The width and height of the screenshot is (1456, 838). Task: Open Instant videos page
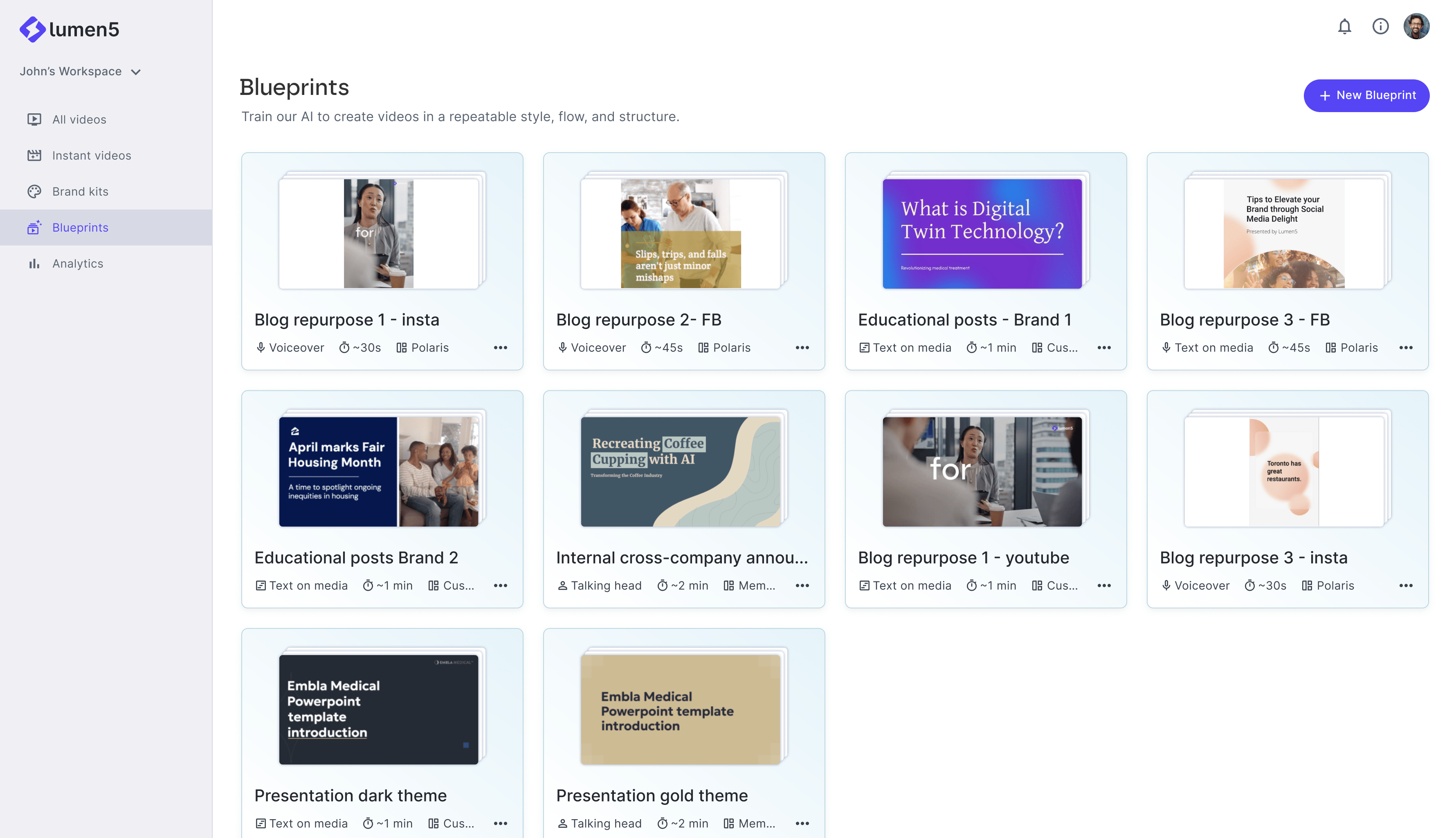point(92,155)
